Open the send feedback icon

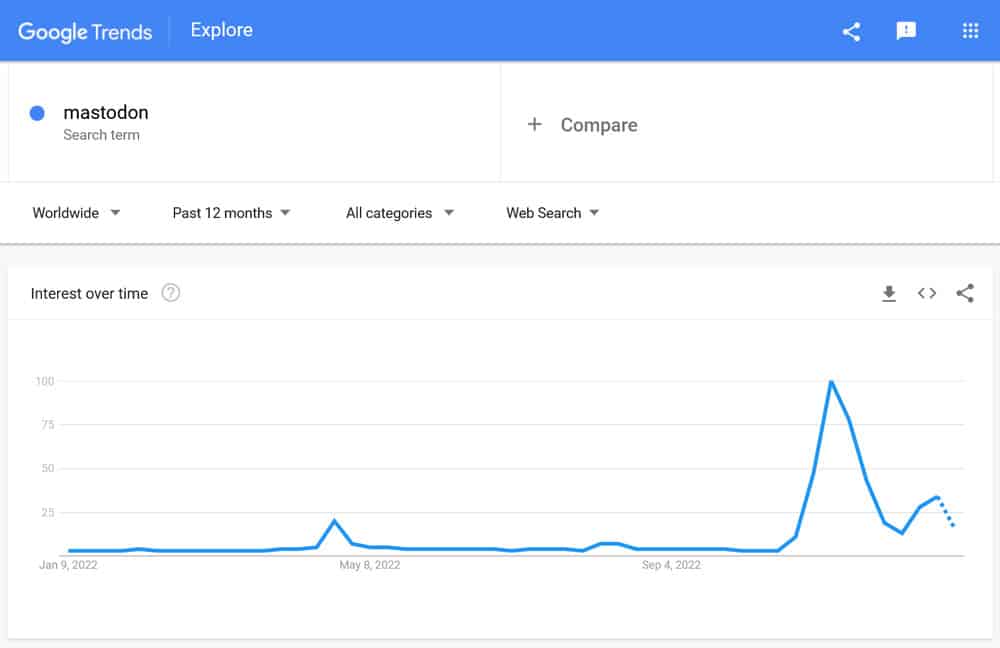906,31
